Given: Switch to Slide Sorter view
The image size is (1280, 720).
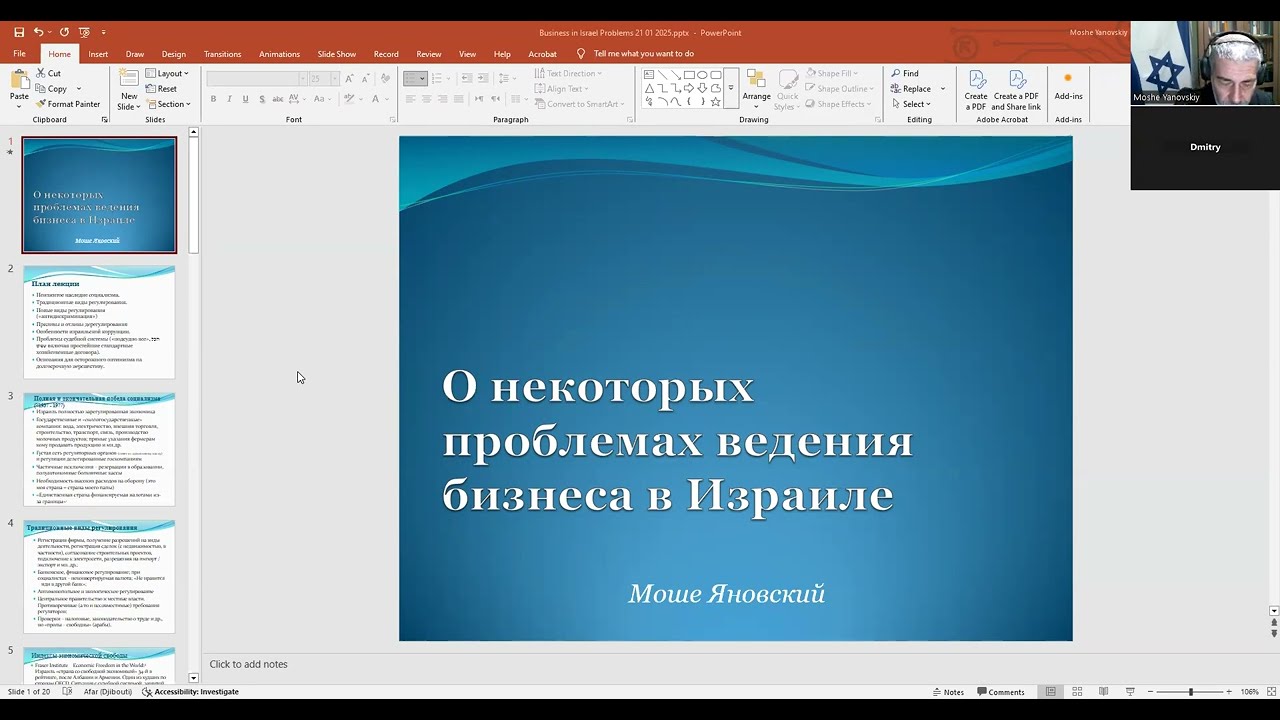Looking at the screenshot, I should pyautogui.click(x=1077, y=692).
